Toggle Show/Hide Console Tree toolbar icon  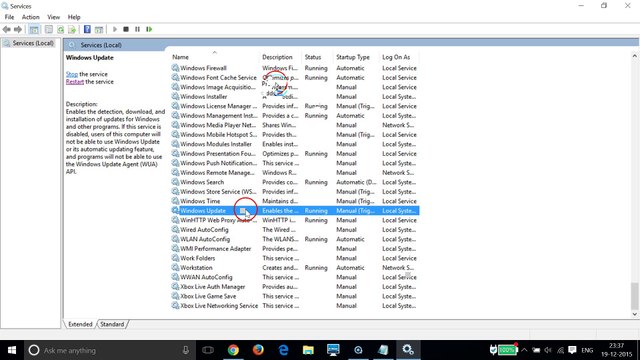(34, 29)
